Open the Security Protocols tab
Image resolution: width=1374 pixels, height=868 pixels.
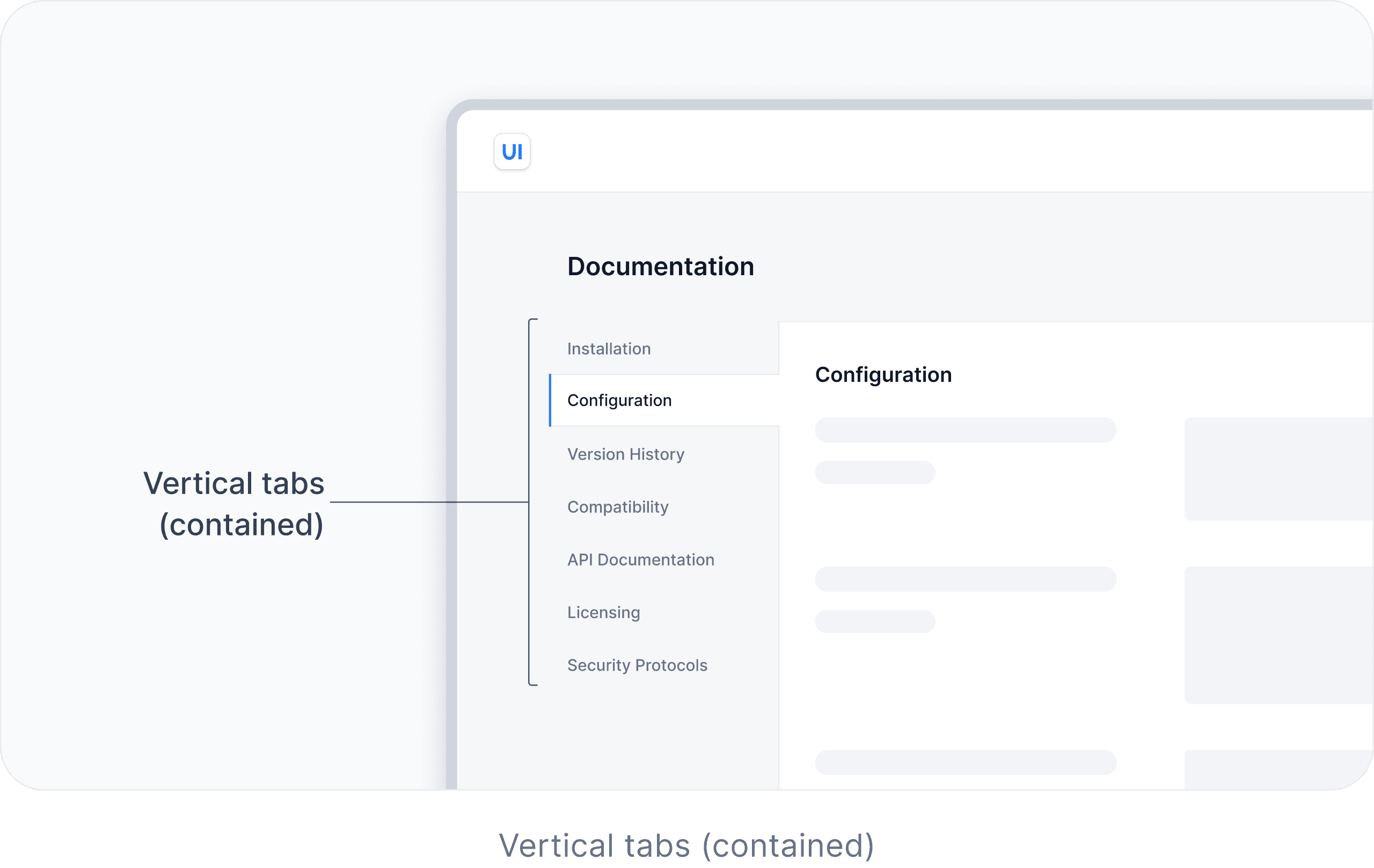[663, 665]
